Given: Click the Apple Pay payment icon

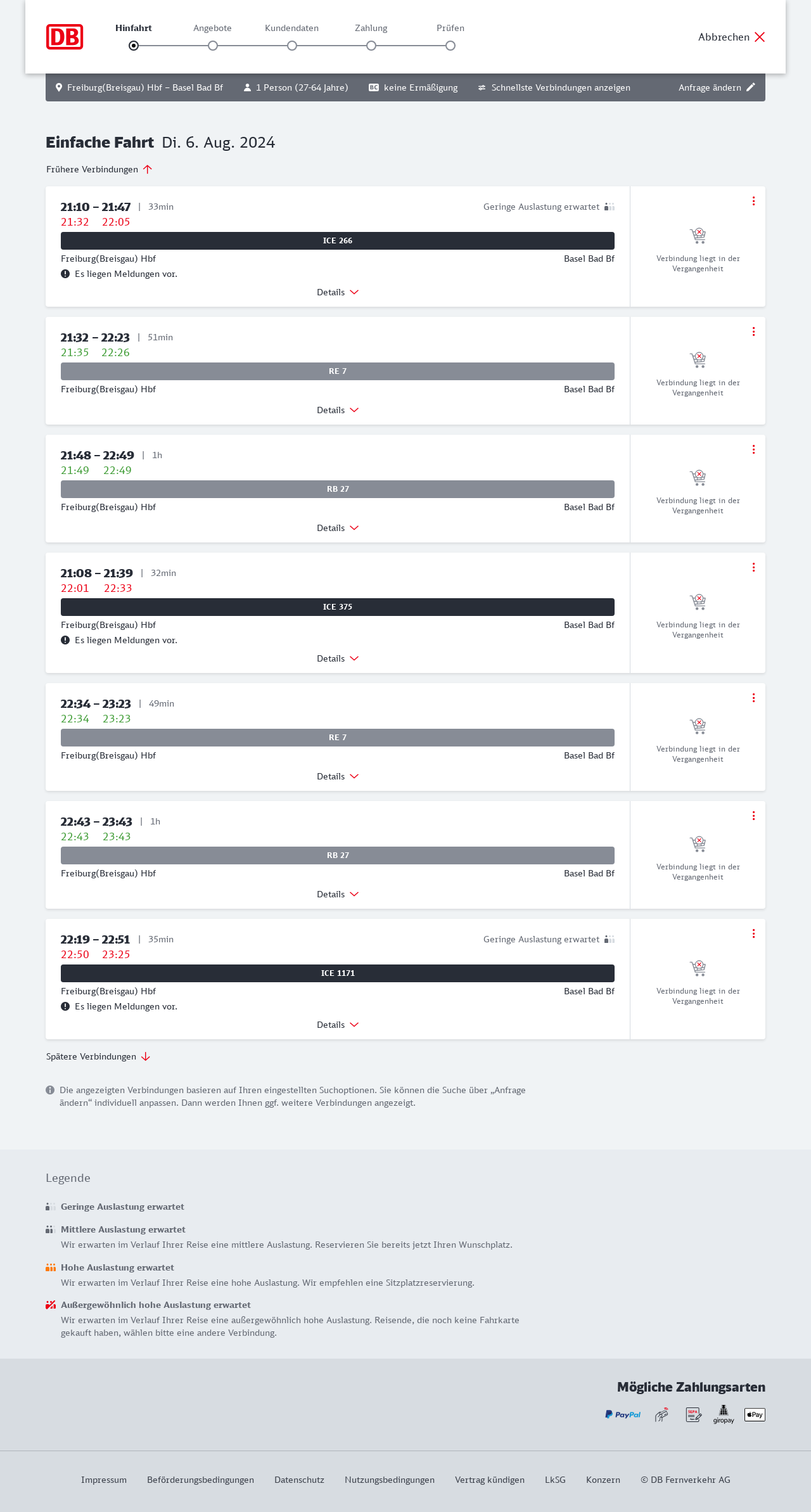Looking at the screenshot, I should [x=755, y=1414].
